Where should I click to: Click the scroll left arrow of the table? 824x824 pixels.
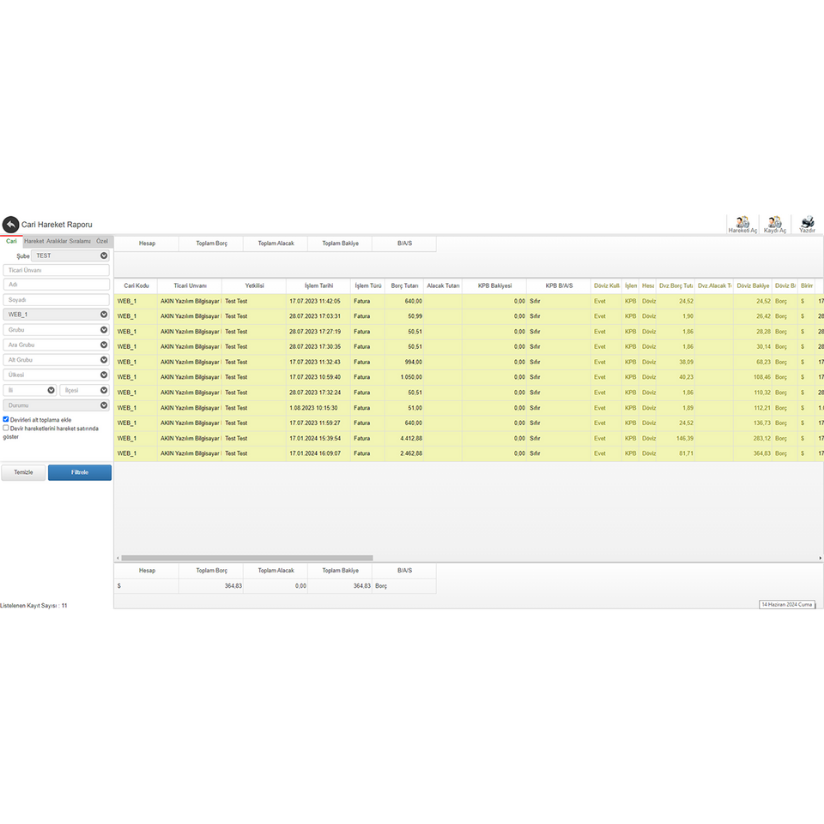tap(117, 558)
